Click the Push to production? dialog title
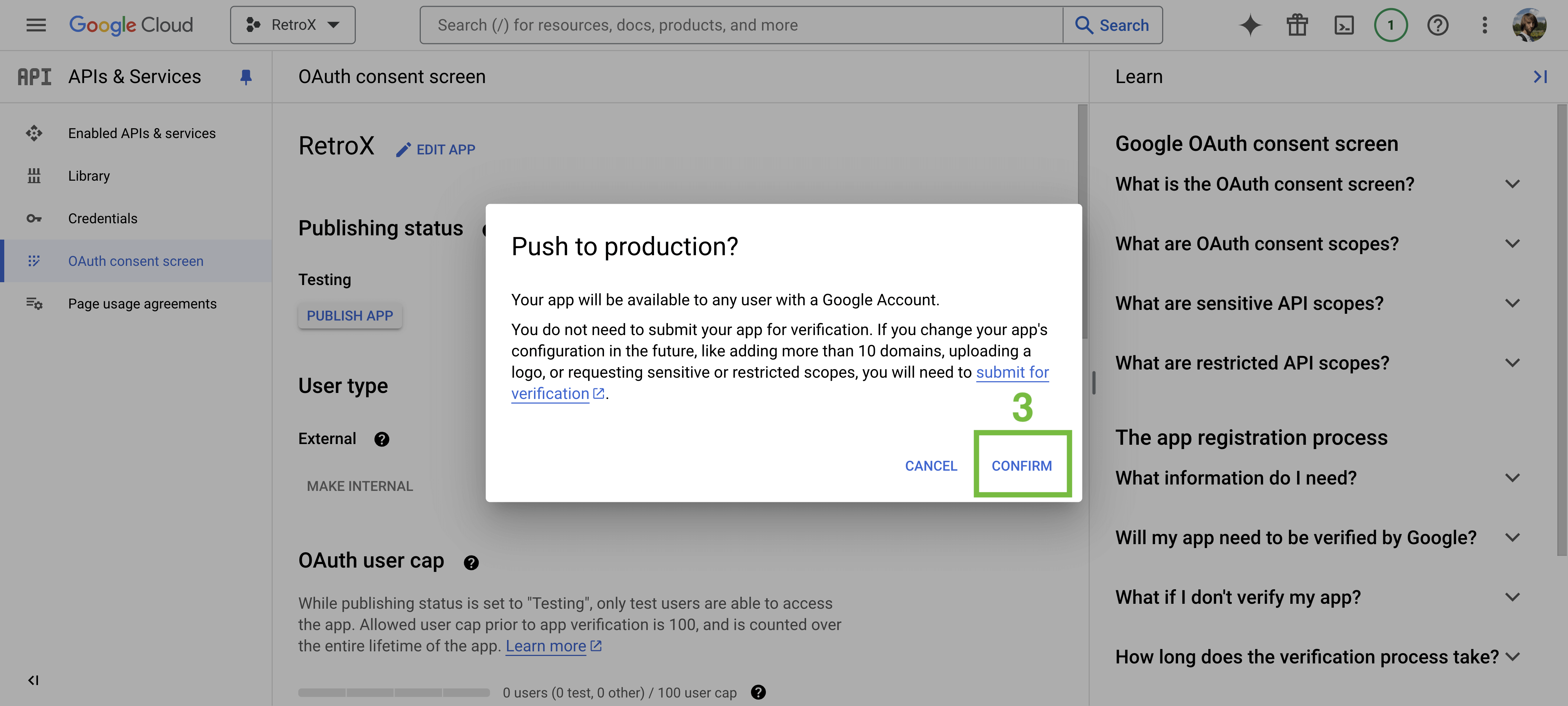The height and width of the screenshot is (706, 1568). coord(625,247)
